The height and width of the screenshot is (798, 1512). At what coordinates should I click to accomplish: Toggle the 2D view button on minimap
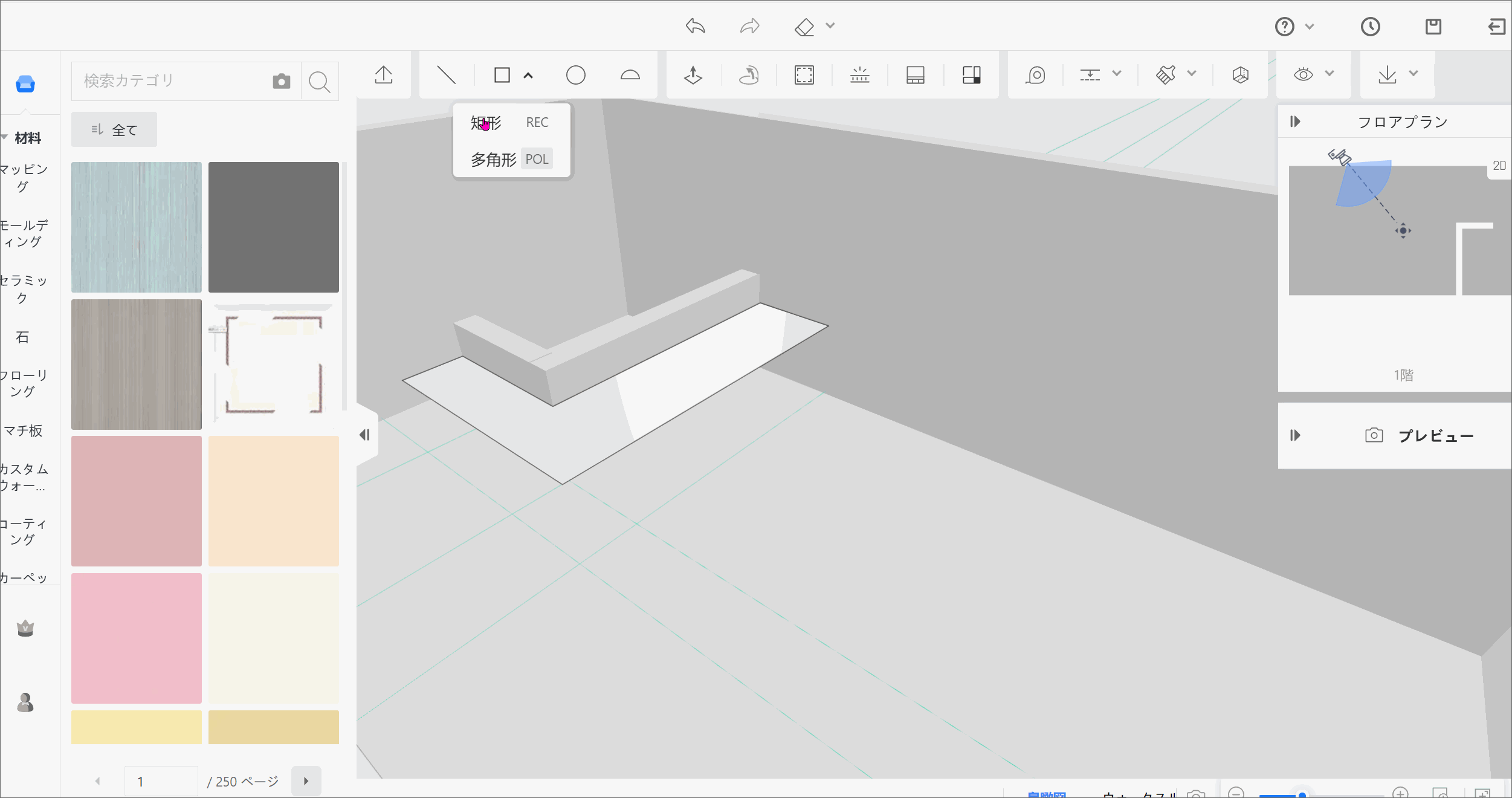(1499, 166)
